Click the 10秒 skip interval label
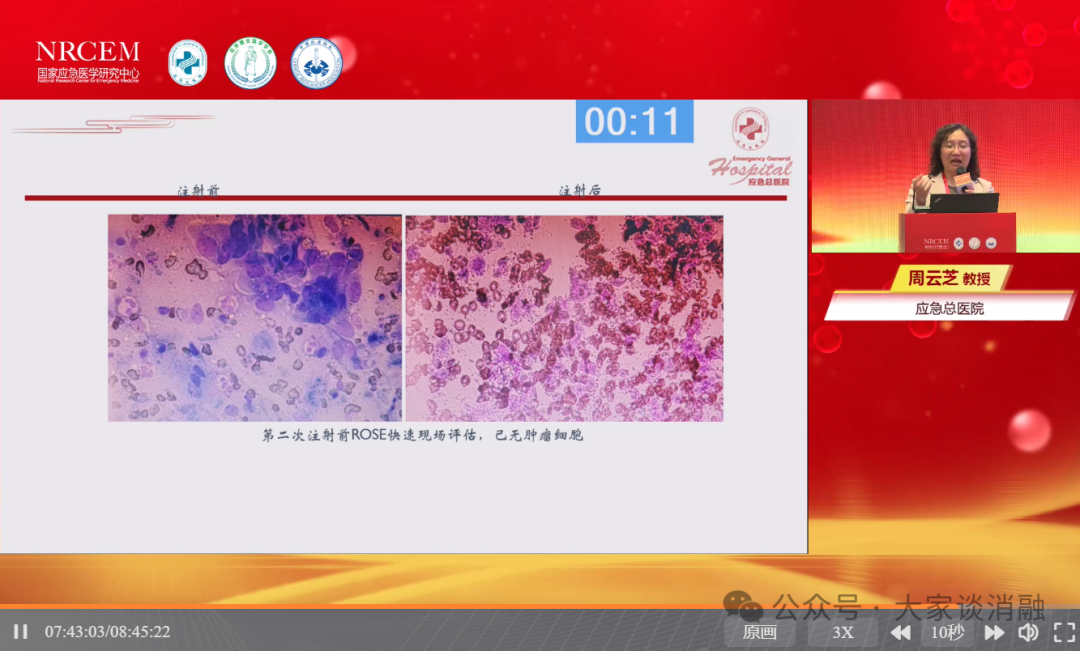The height and width of the screenshot is (651, 1080). [x=947, y=632]
